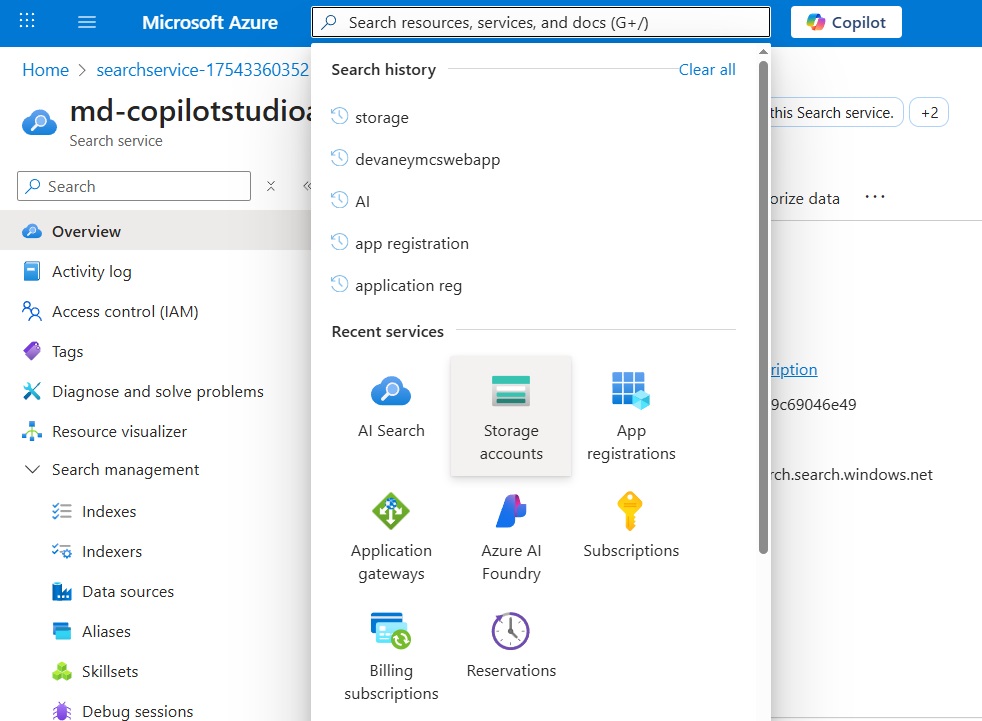Select 'app registration' history entry
This screenshot has height=721, width=982.
click(x=411, y=244)
